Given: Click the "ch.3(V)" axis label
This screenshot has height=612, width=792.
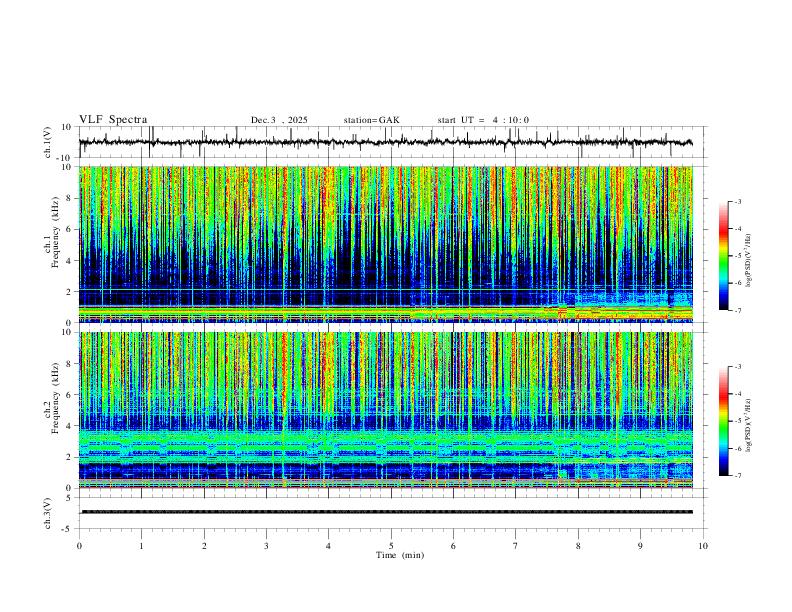Looking at the screenshot, I should pyautogui.click(x=47, y=514).
